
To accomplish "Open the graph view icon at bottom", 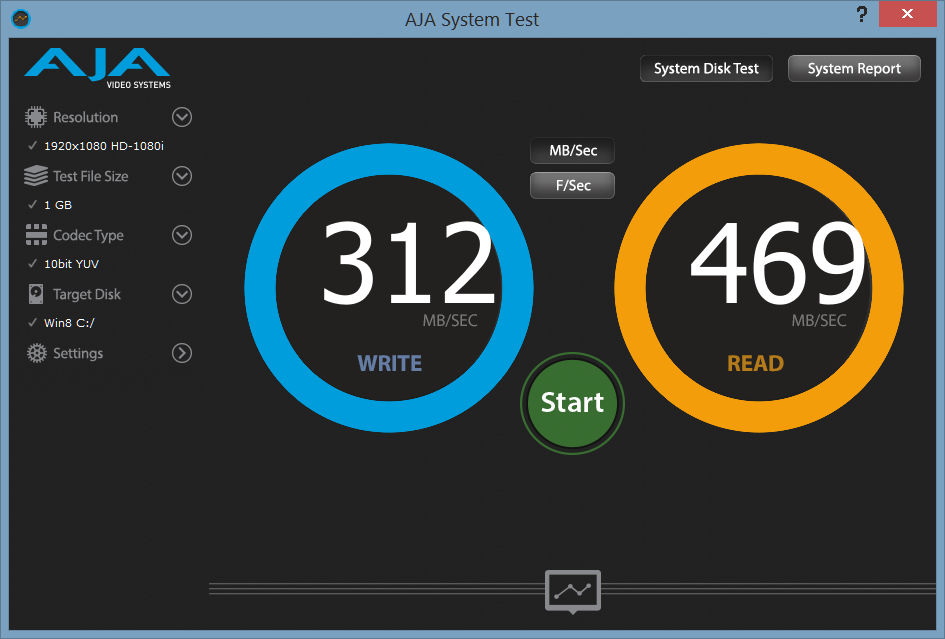I will [x=573, y=591].
